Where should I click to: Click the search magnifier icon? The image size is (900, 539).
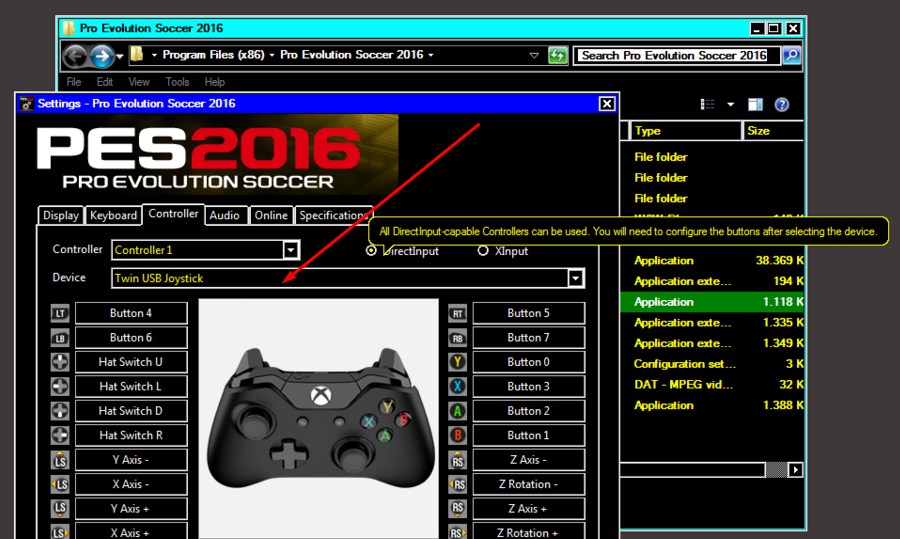pos(792,55)
